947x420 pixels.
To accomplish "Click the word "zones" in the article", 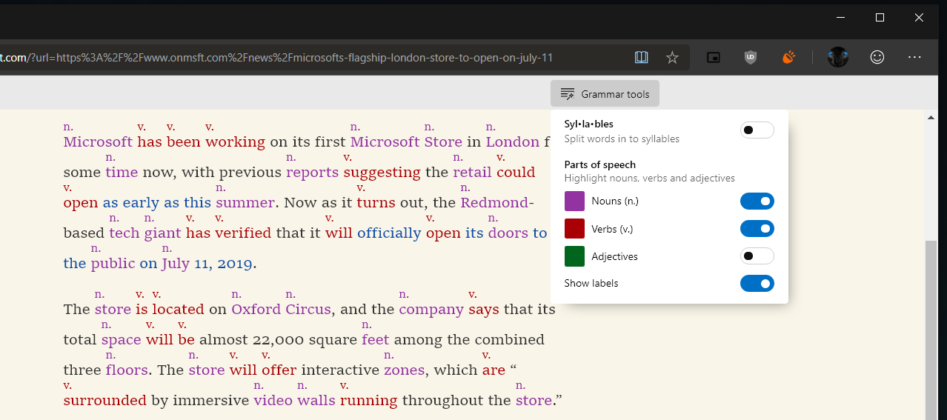I will (x=404, y=370).
